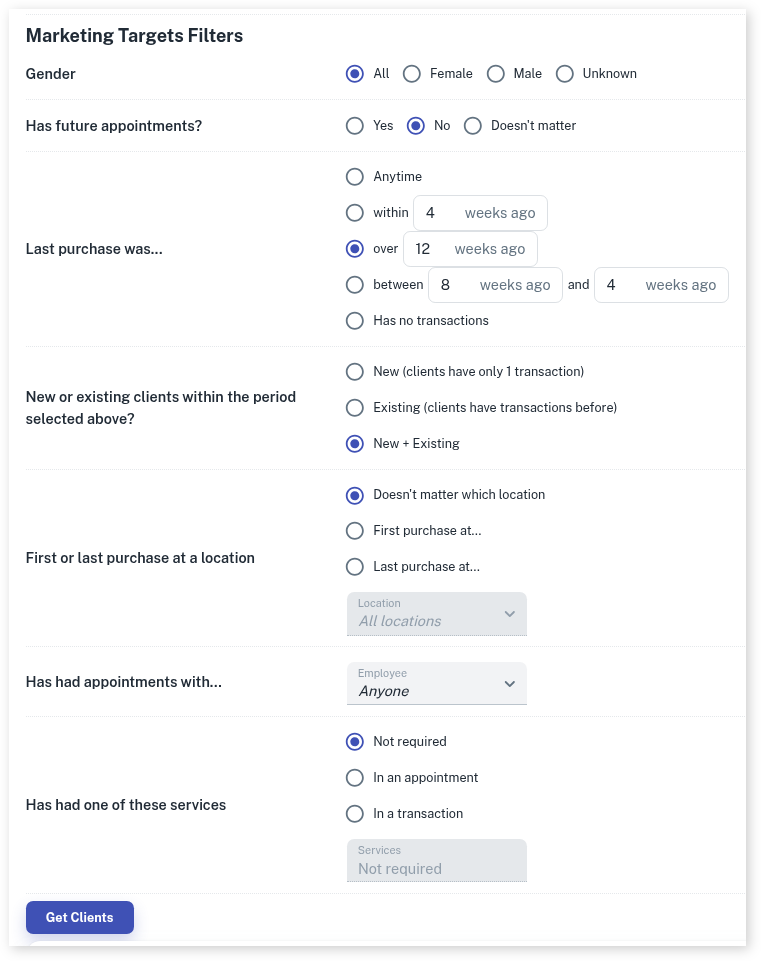Viewport: 761px width, 961px height.
Task: Choose "Last purchase at..." location option
Action: pos(354,567)
